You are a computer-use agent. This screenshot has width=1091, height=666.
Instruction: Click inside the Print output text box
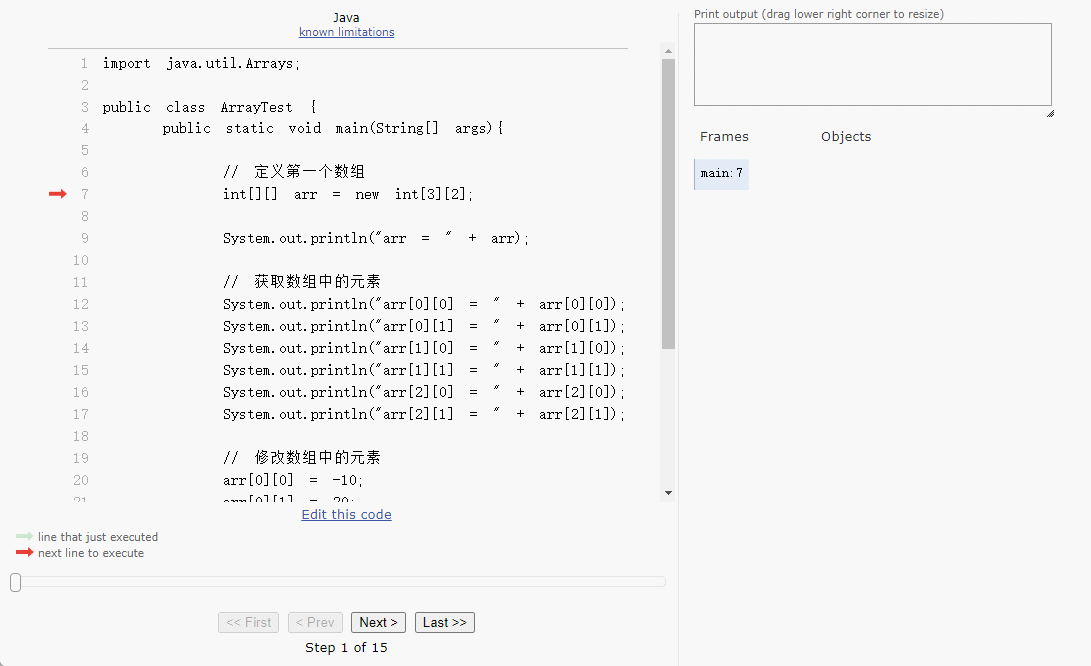tap(872, 64)
